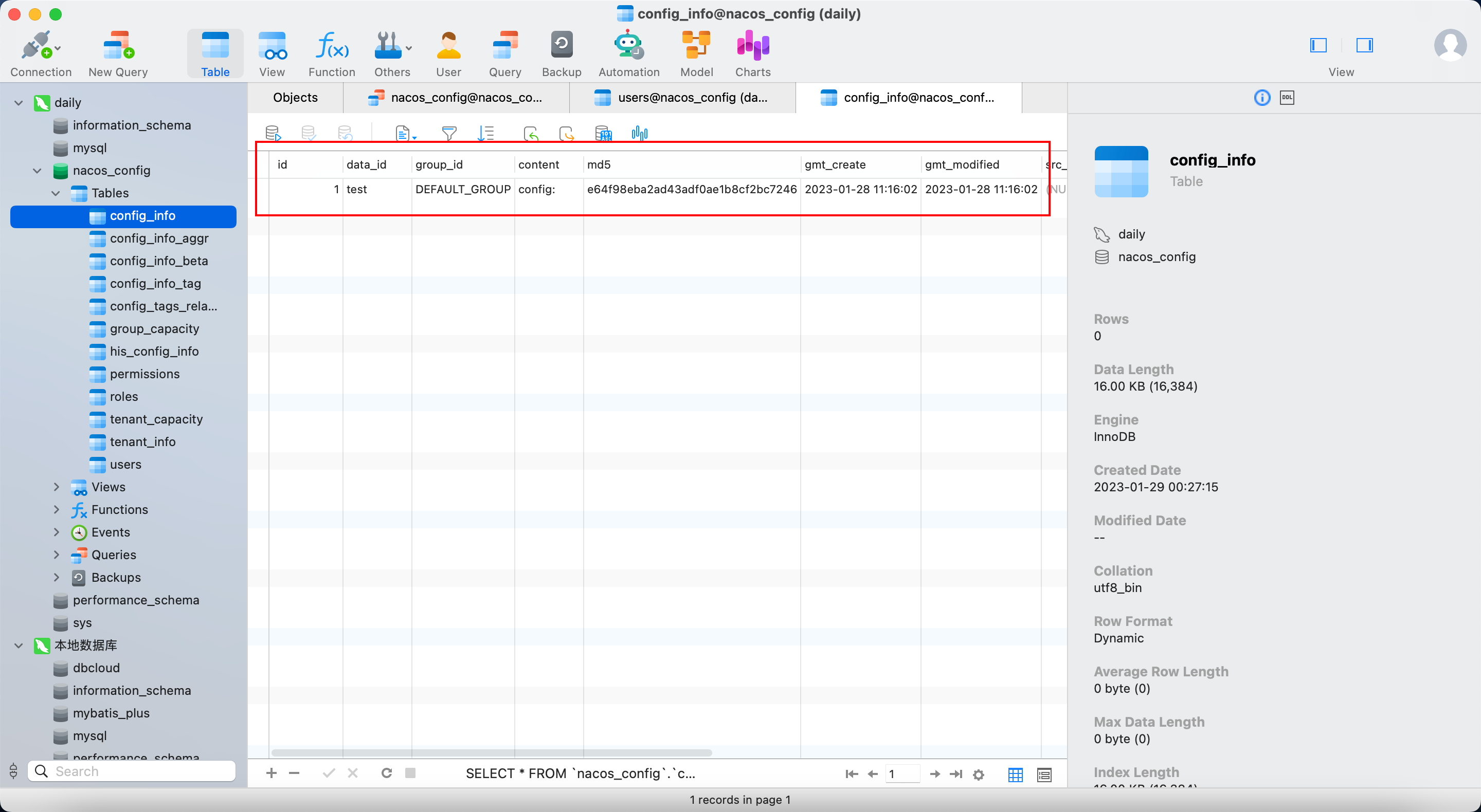Select the Table toolbar button
1481x812 pixels.
215,53
